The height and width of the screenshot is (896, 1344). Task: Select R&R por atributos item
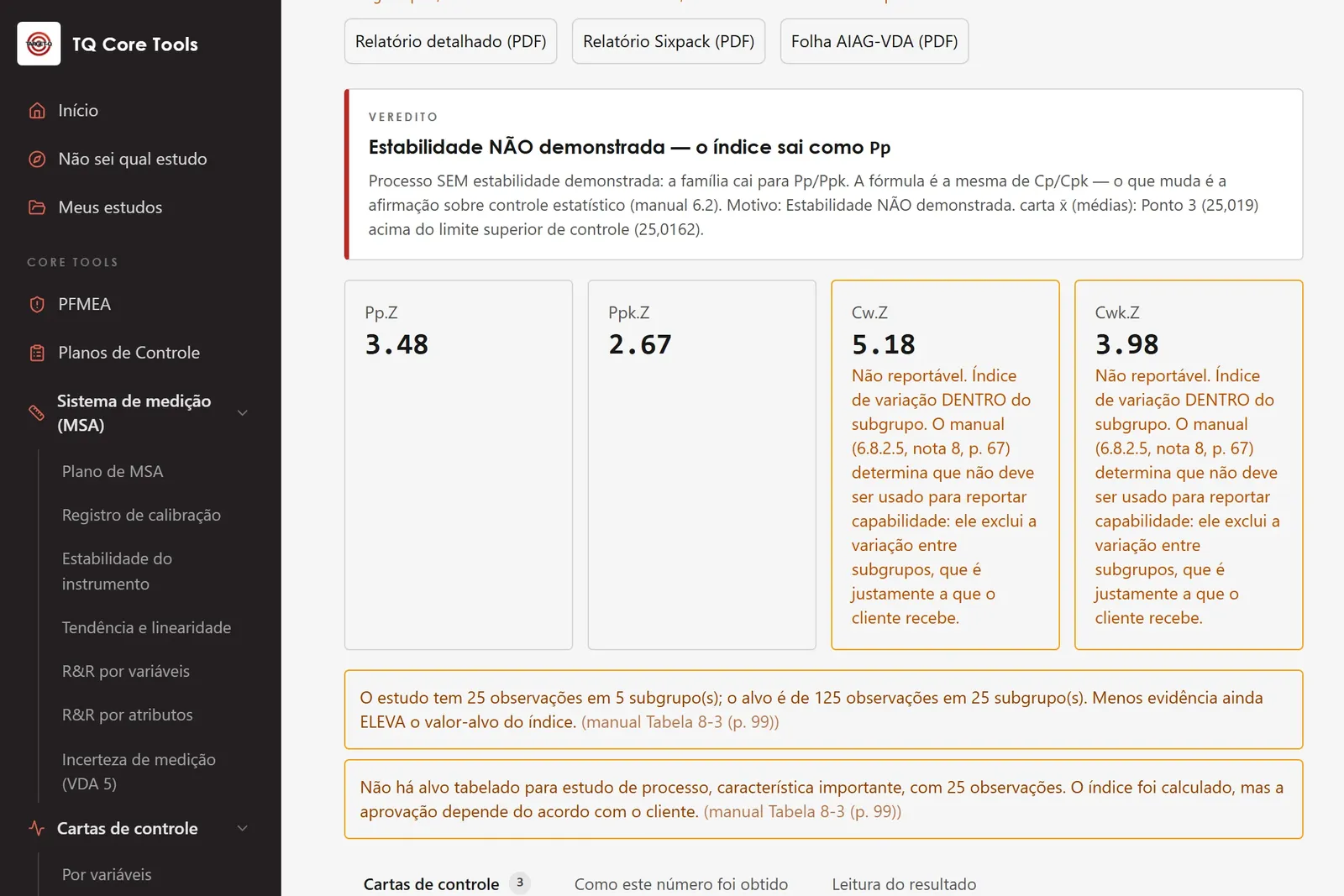pyautogui.click(x=128, y=715)
